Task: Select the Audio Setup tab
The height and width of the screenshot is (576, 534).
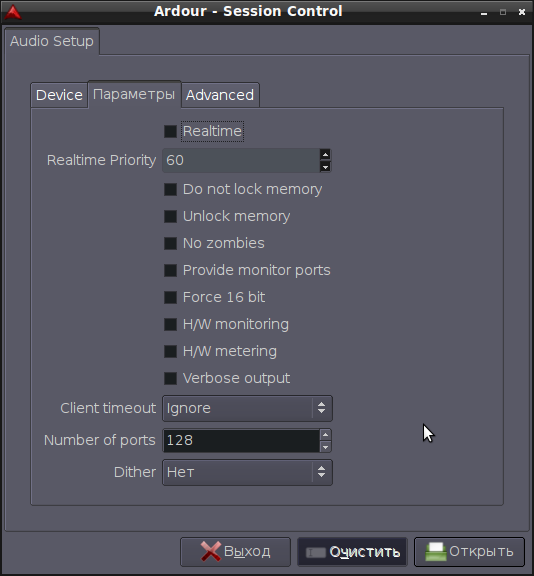Action: (x=52, y=41)
